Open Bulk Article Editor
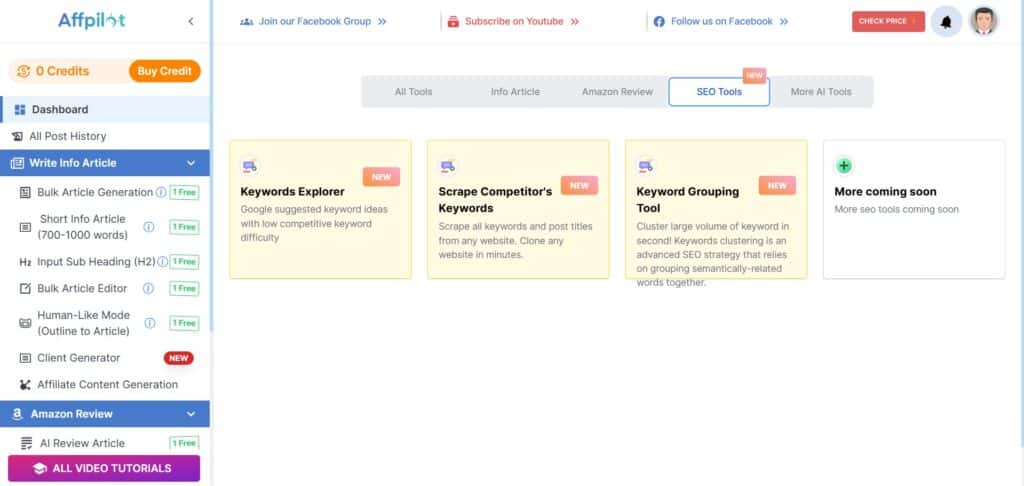 (x=82, y=289)
